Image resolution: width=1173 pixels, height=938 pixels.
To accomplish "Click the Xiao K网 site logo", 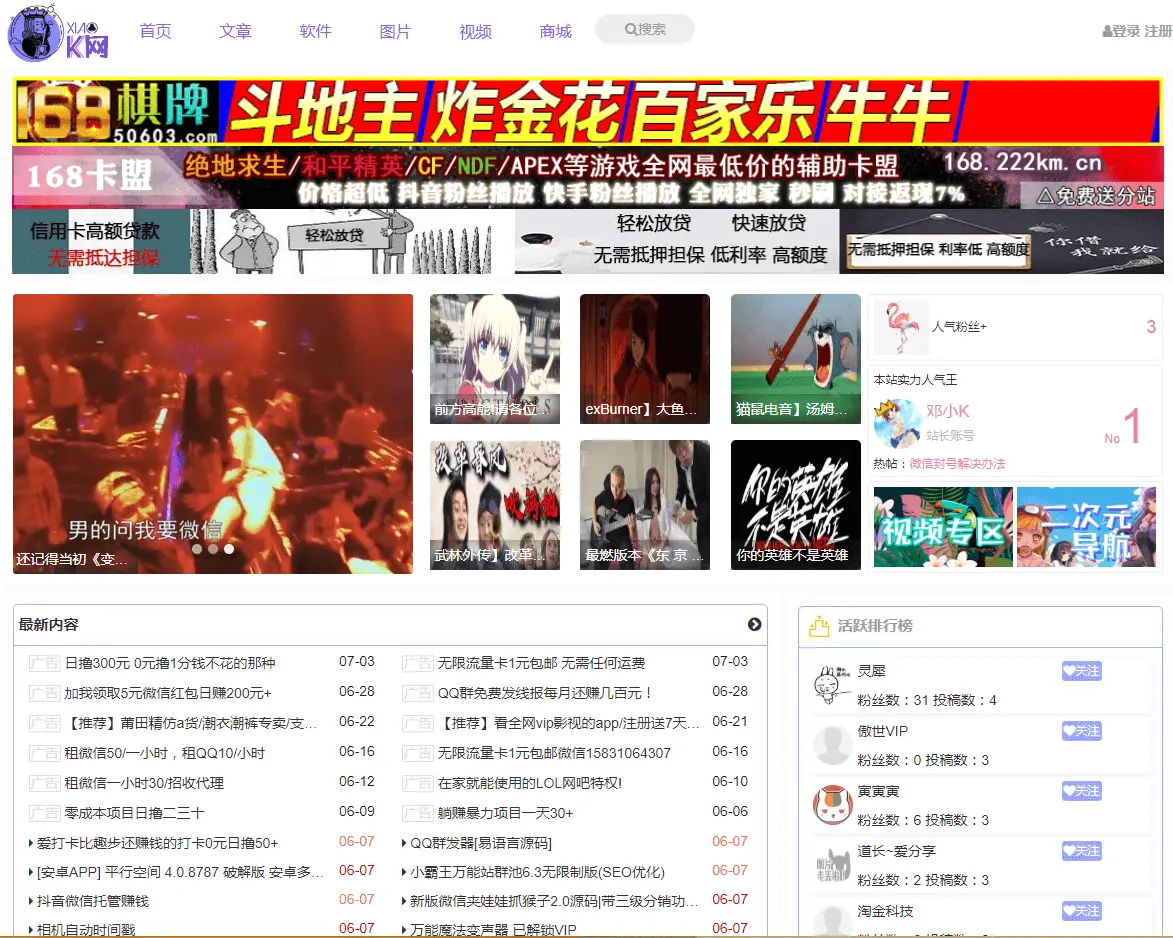I will (58, 34).
